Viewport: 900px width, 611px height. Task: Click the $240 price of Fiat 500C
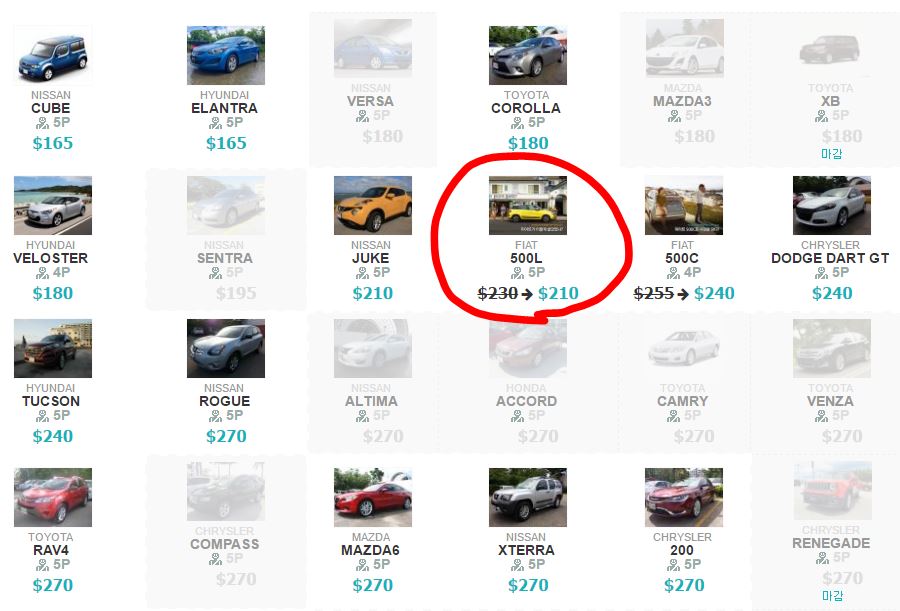(714, 293)
